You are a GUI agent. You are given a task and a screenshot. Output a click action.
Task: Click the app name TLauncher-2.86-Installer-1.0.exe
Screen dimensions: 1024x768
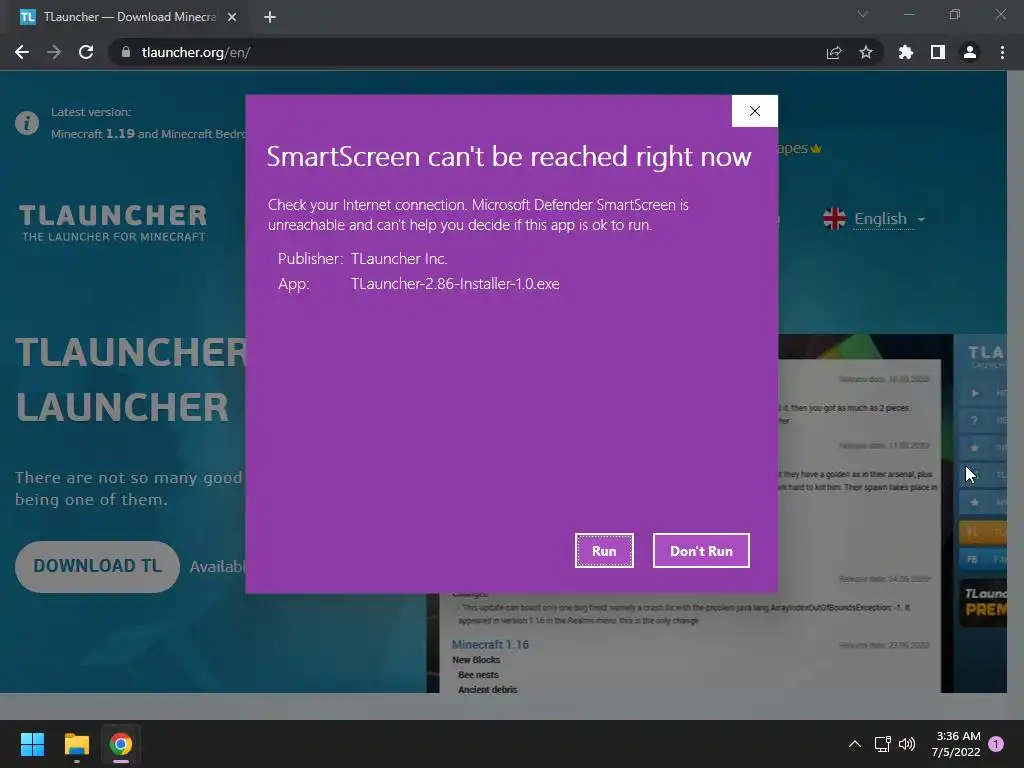click(455, 284)
